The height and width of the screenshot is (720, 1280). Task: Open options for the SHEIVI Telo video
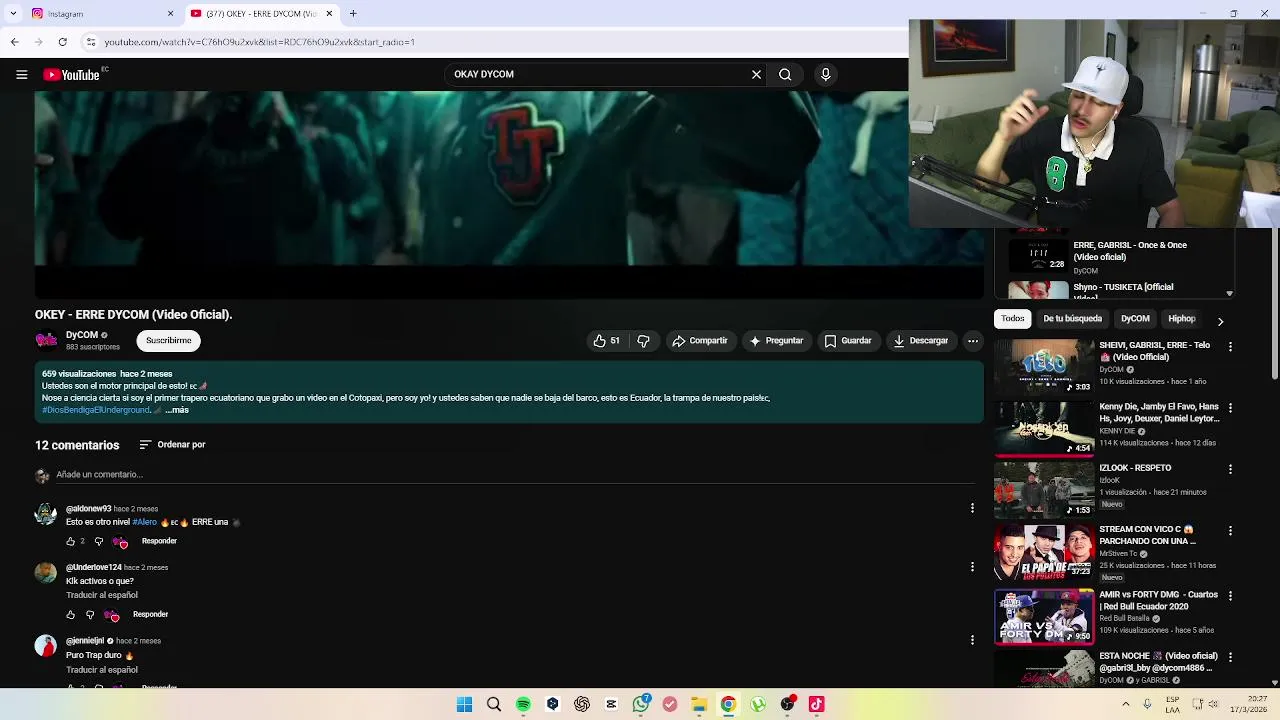pos(1230,347)
